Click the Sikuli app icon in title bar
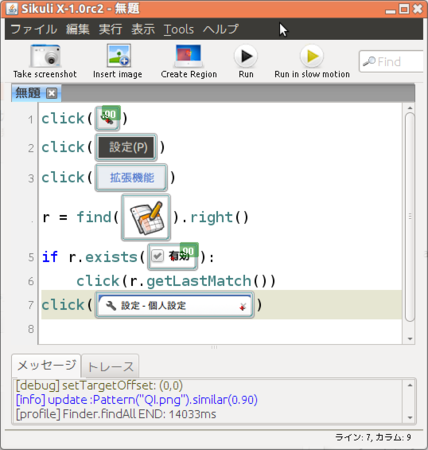 click(x=12, y=9)
